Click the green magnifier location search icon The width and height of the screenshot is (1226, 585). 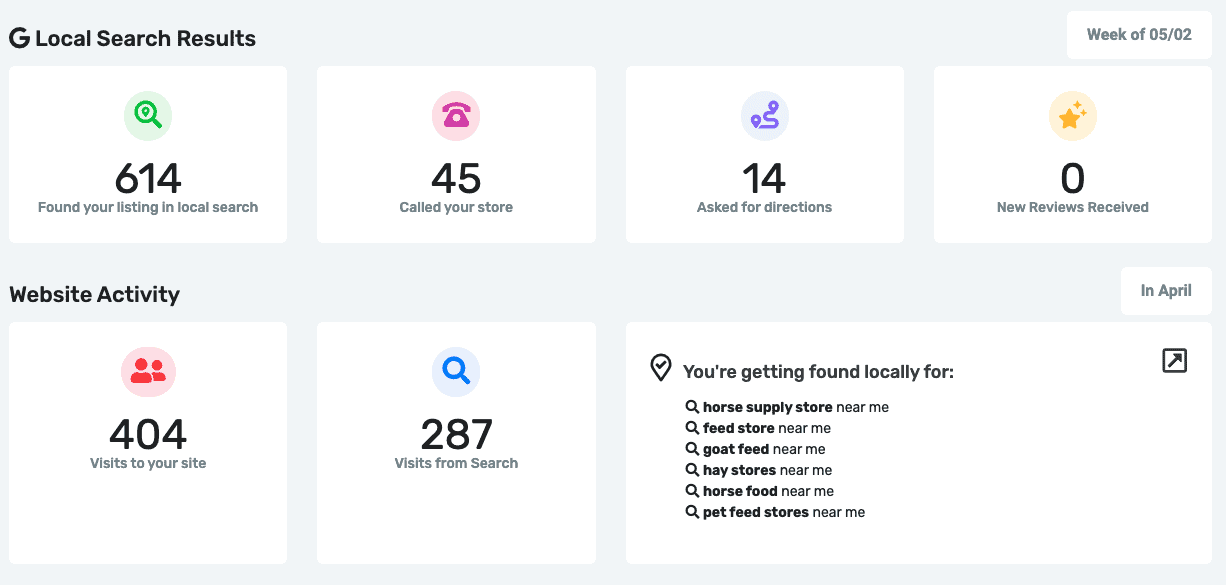pyautogui.click(x=148, y=116)
